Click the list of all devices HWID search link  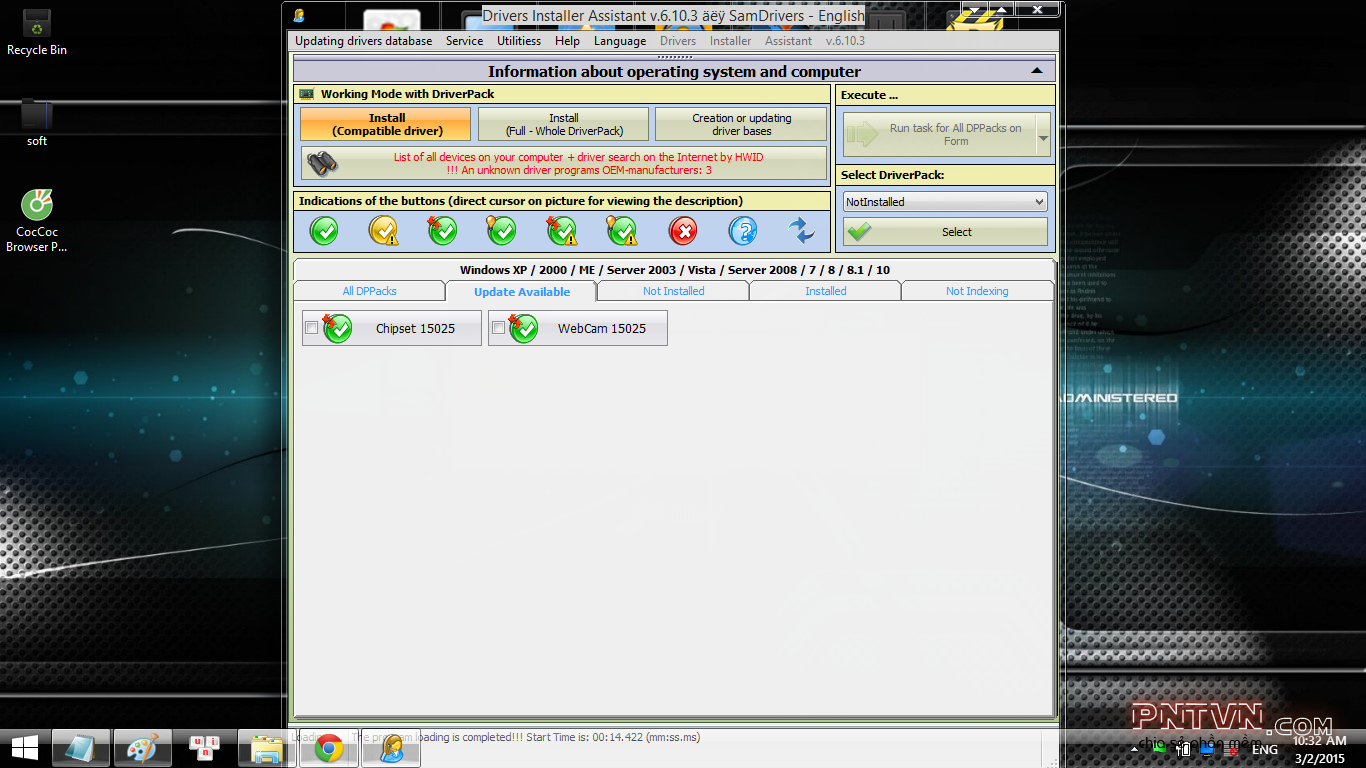point(564,163)
